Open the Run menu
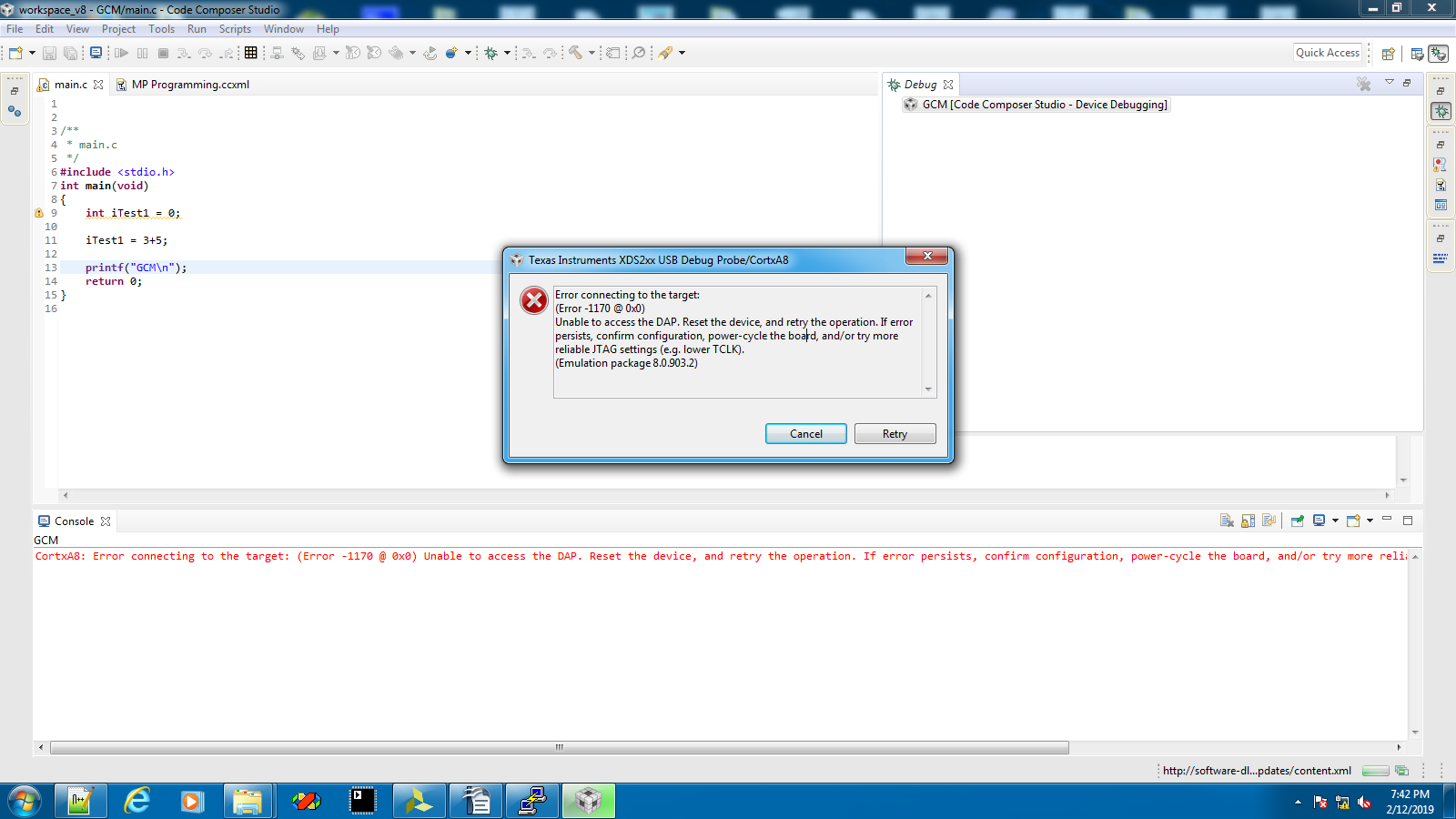This screenshot has height=819, width=1456. click(197, 29)
